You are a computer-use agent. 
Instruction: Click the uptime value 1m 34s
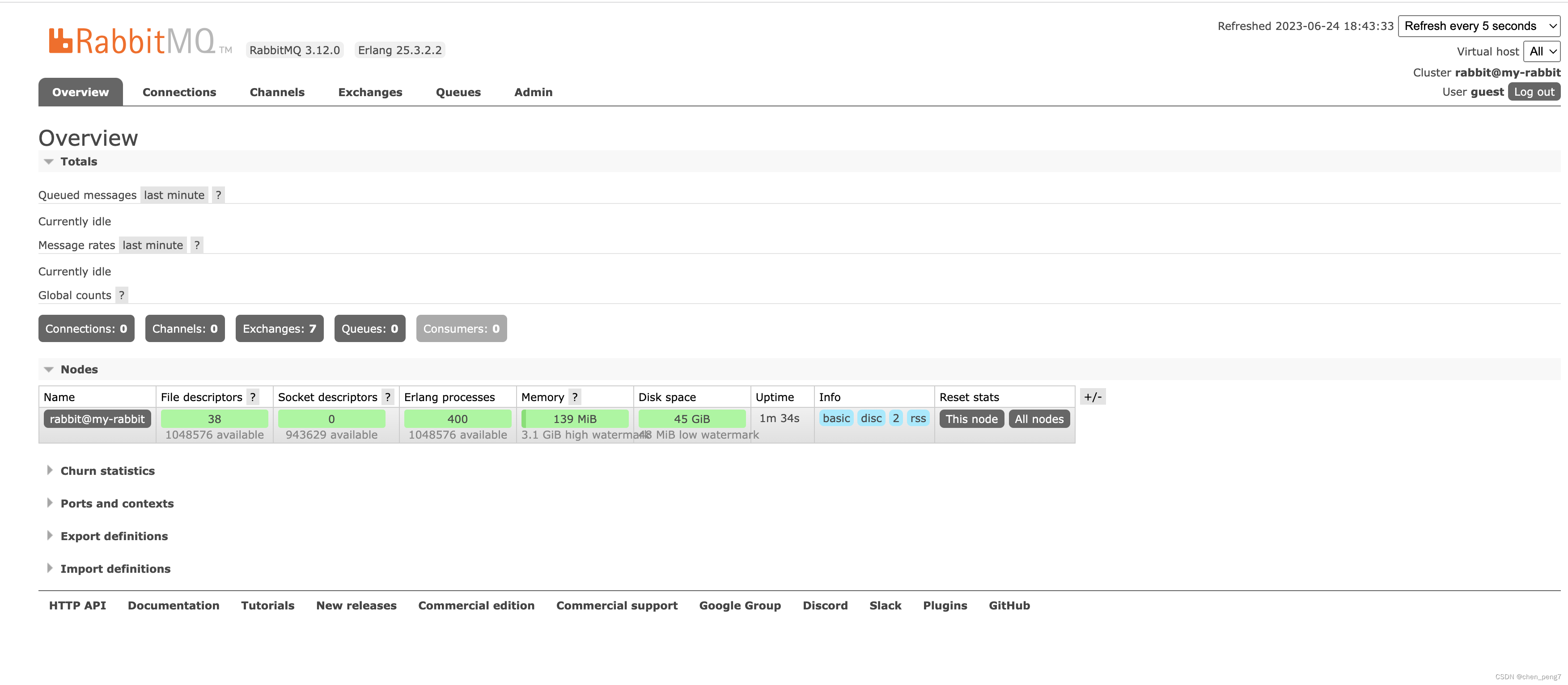pos(779,419)
